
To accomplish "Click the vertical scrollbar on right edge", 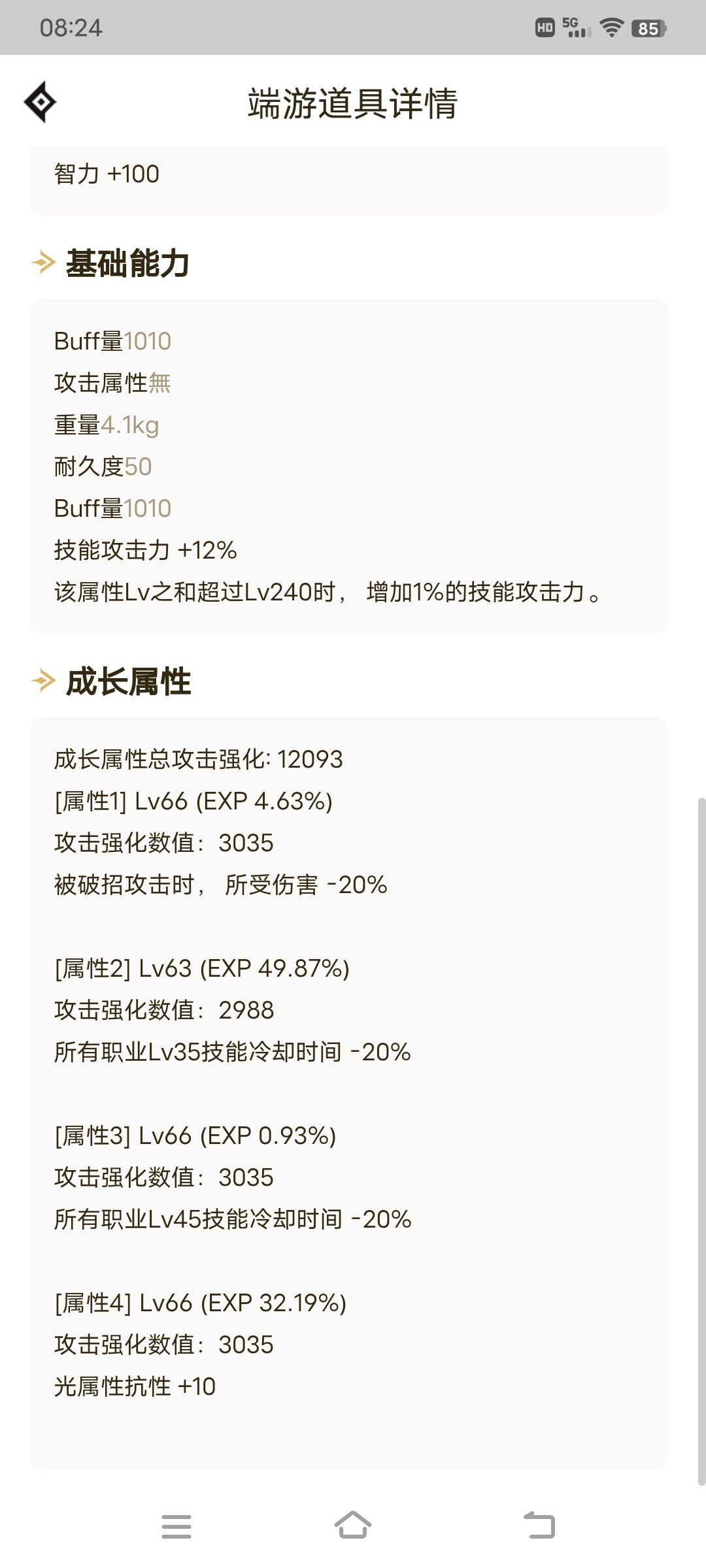I will click(701, 1141).
